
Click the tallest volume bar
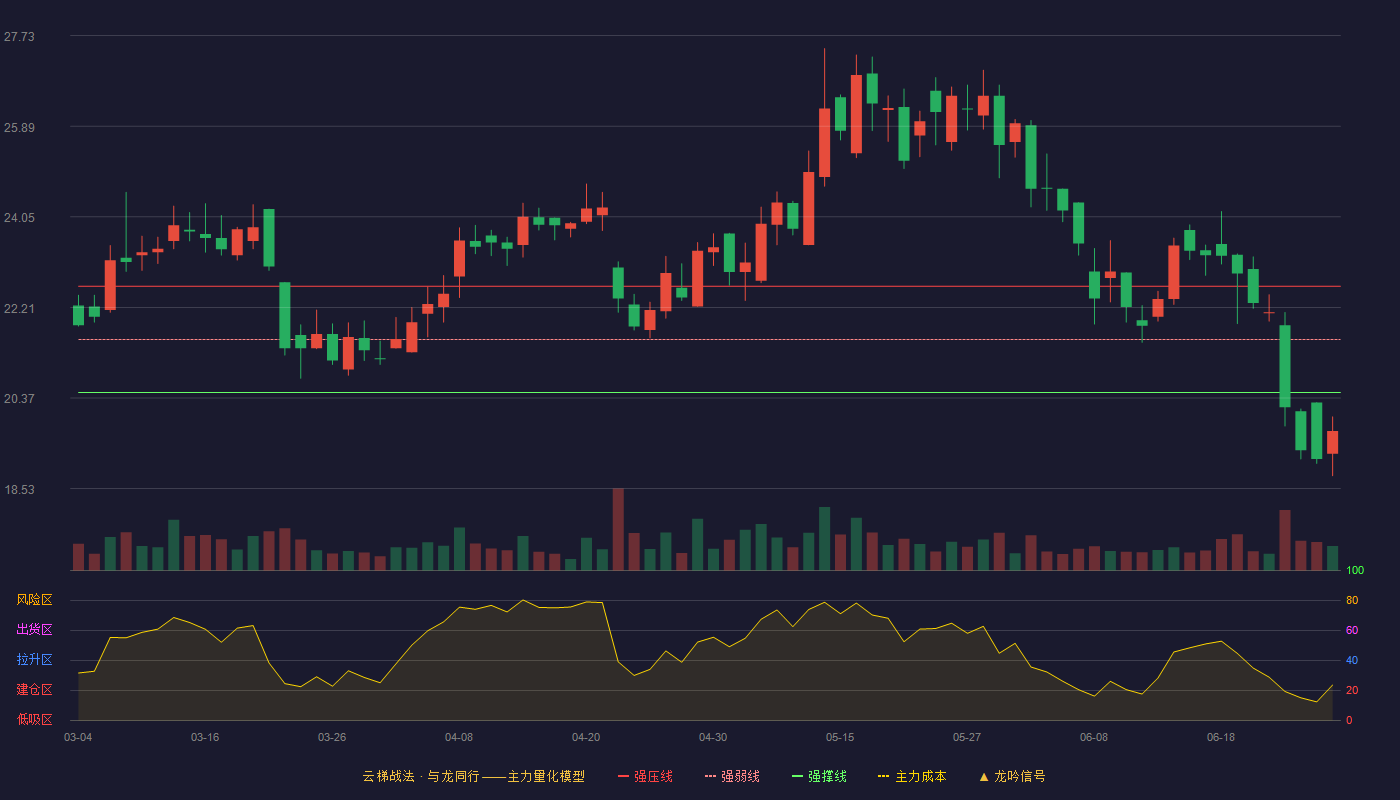coord(618,529)
